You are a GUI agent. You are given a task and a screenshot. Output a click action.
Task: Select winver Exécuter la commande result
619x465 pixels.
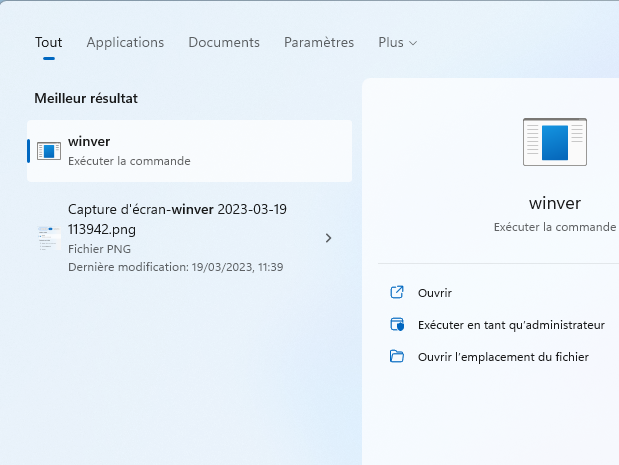pos(189,151)
